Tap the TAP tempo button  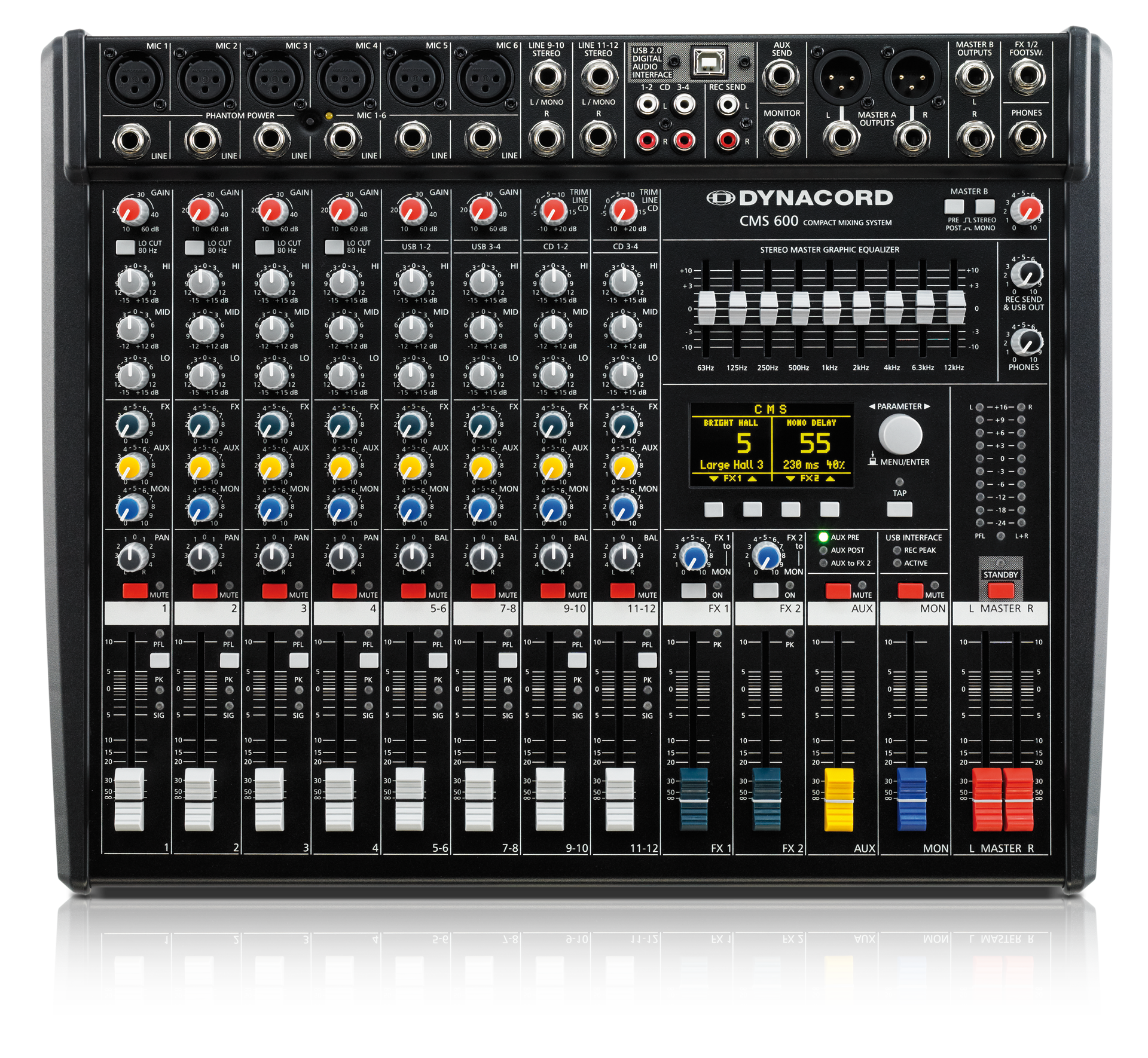[899, 509]
